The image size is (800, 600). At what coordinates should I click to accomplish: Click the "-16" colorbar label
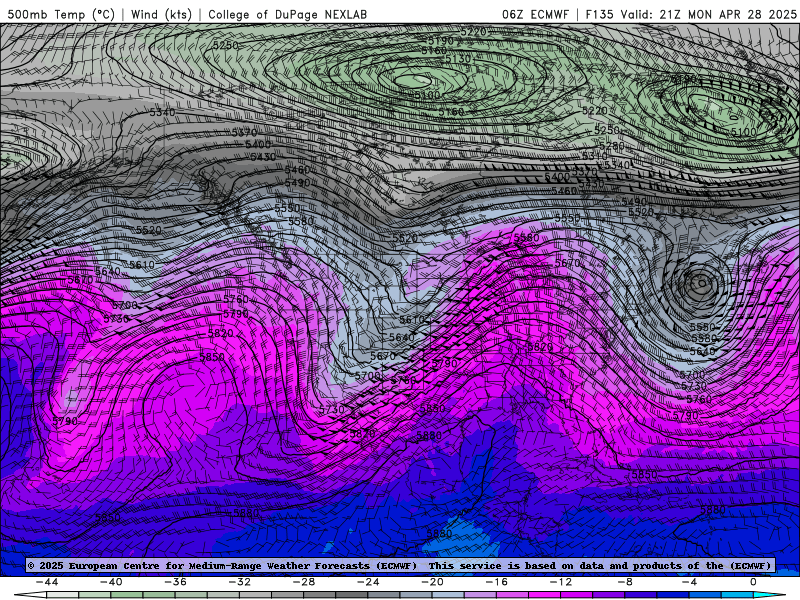pyautogui.click(x=496, y=582)
